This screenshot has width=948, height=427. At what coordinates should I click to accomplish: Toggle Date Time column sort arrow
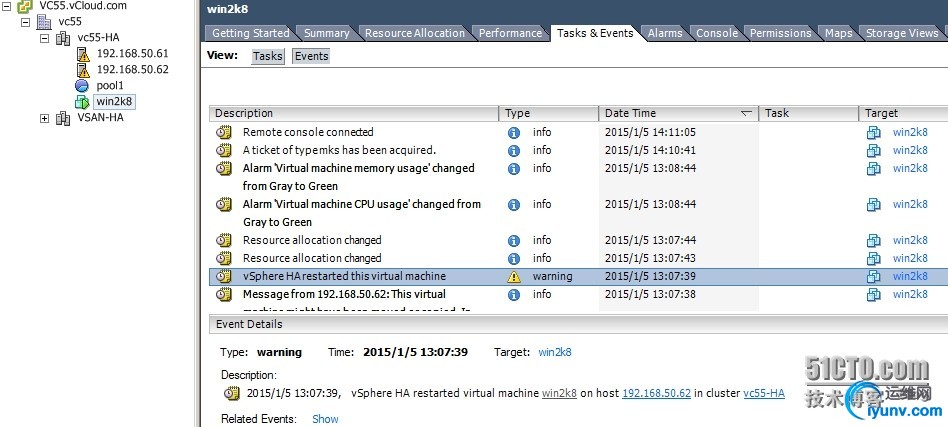point(746,113)
